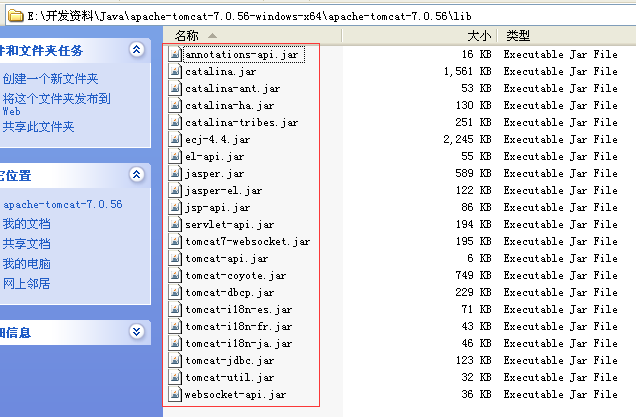Click the tomcat-i18n-fr.jar file icon
This screenshot has width=636, height=417.
coord(175,327)
